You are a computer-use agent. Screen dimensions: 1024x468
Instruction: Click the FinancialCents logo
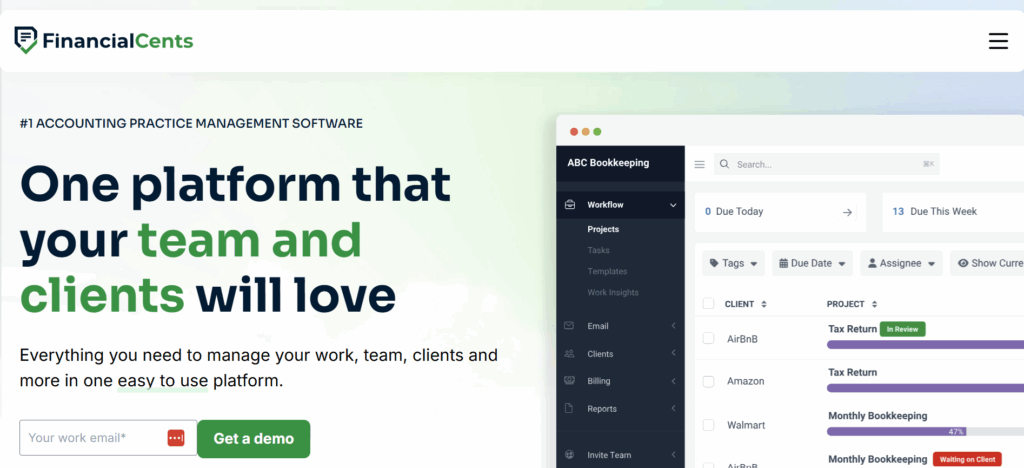[104, 41]
